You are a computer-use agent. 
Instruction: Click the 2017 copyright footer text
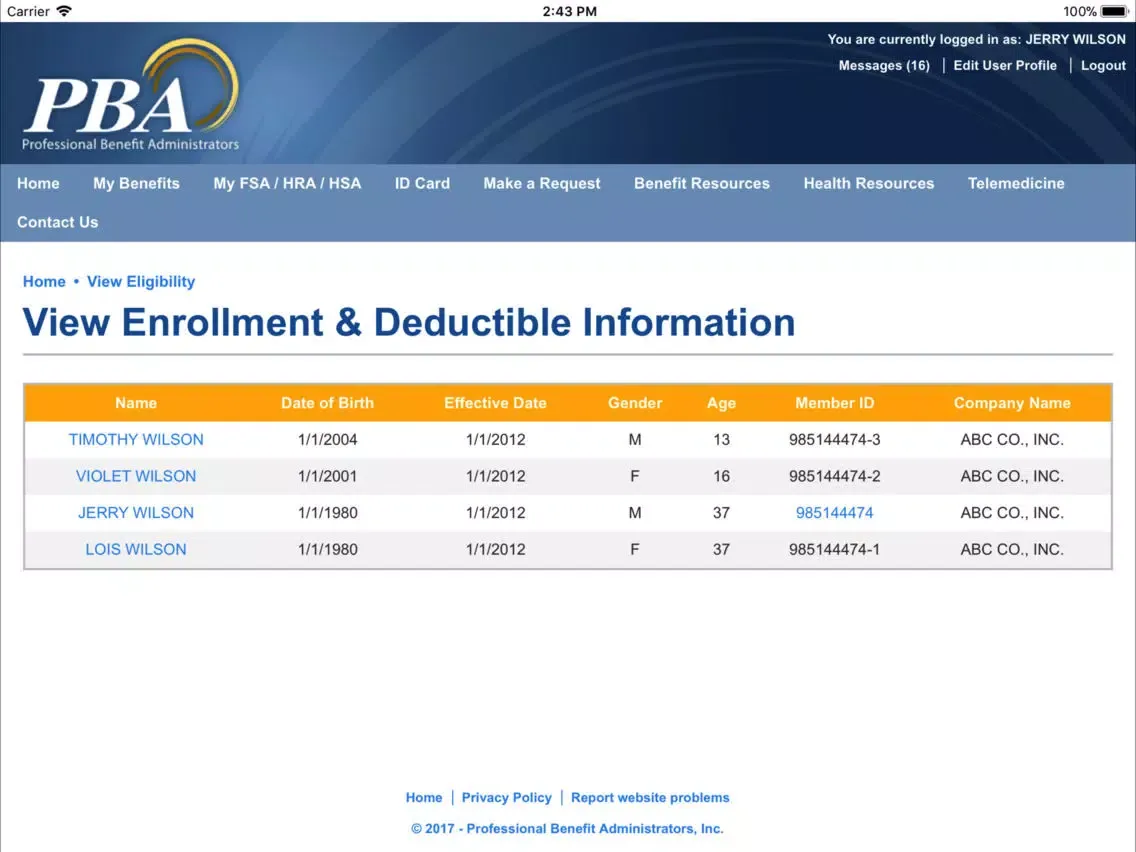pos(567,829)
